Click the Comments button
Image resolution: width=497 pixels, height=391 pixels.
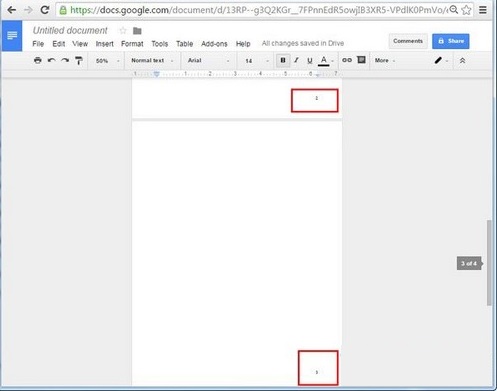click(408, 41)
